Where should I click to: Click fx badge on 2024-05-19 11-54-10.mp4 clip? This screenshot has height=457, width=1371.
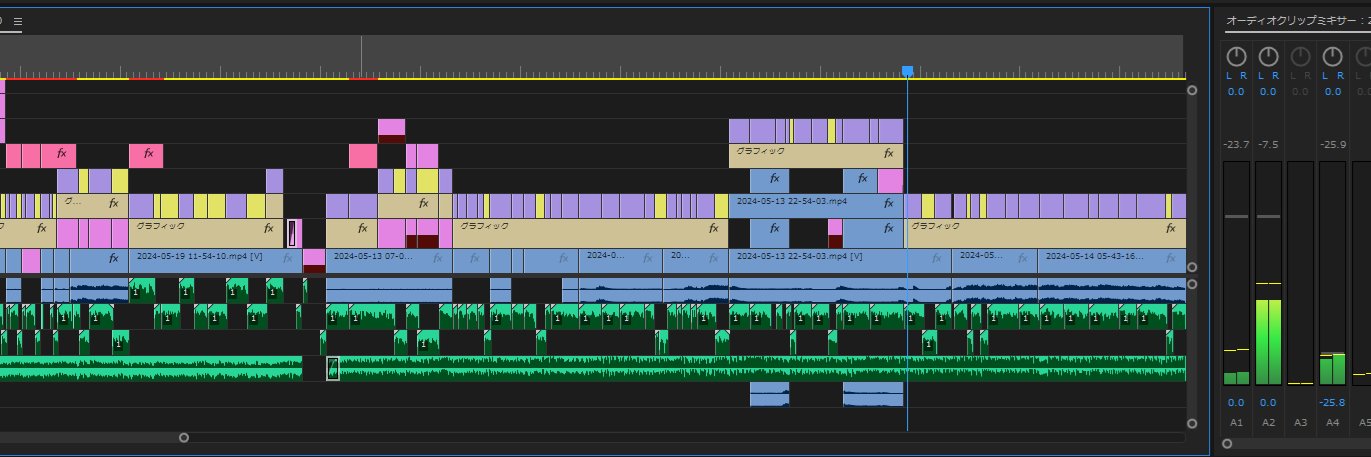(287, 258)
